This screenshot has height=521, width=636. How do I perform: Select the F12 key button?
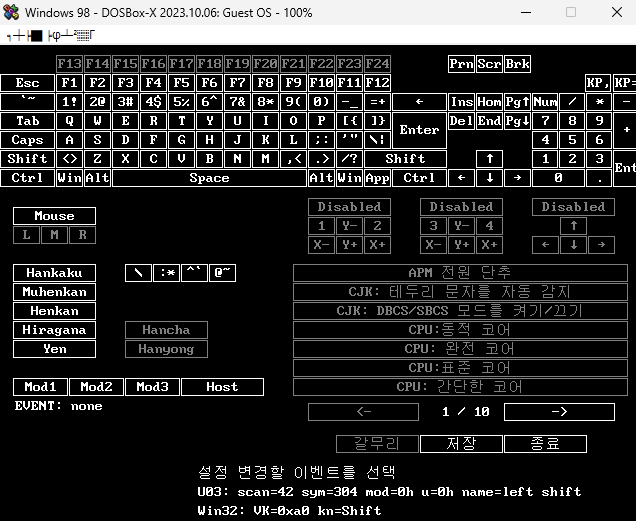pos(377,83)
